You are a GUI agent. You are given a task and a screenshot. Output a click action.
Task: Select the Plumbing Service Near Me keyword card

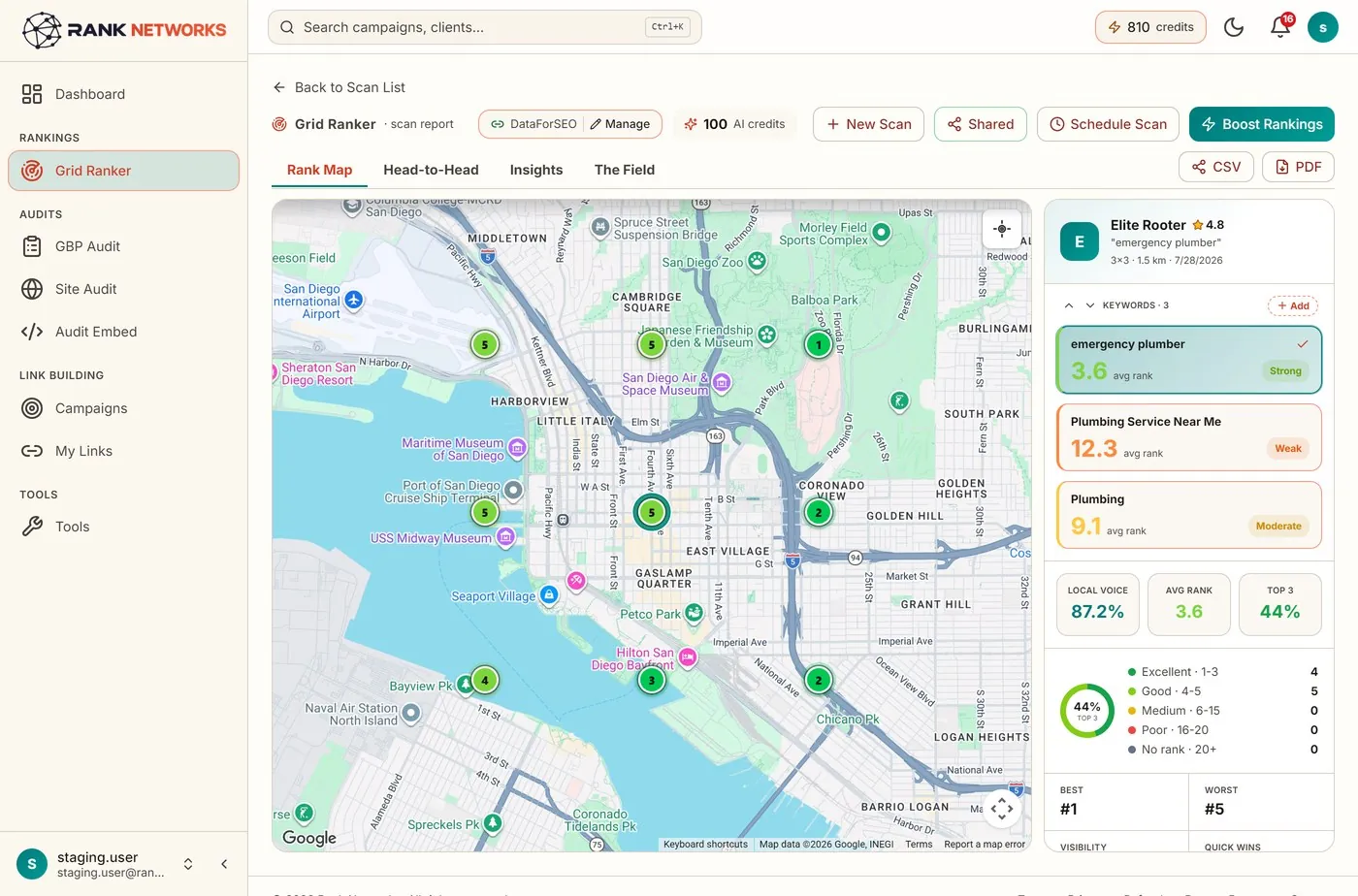(1189, 437)
